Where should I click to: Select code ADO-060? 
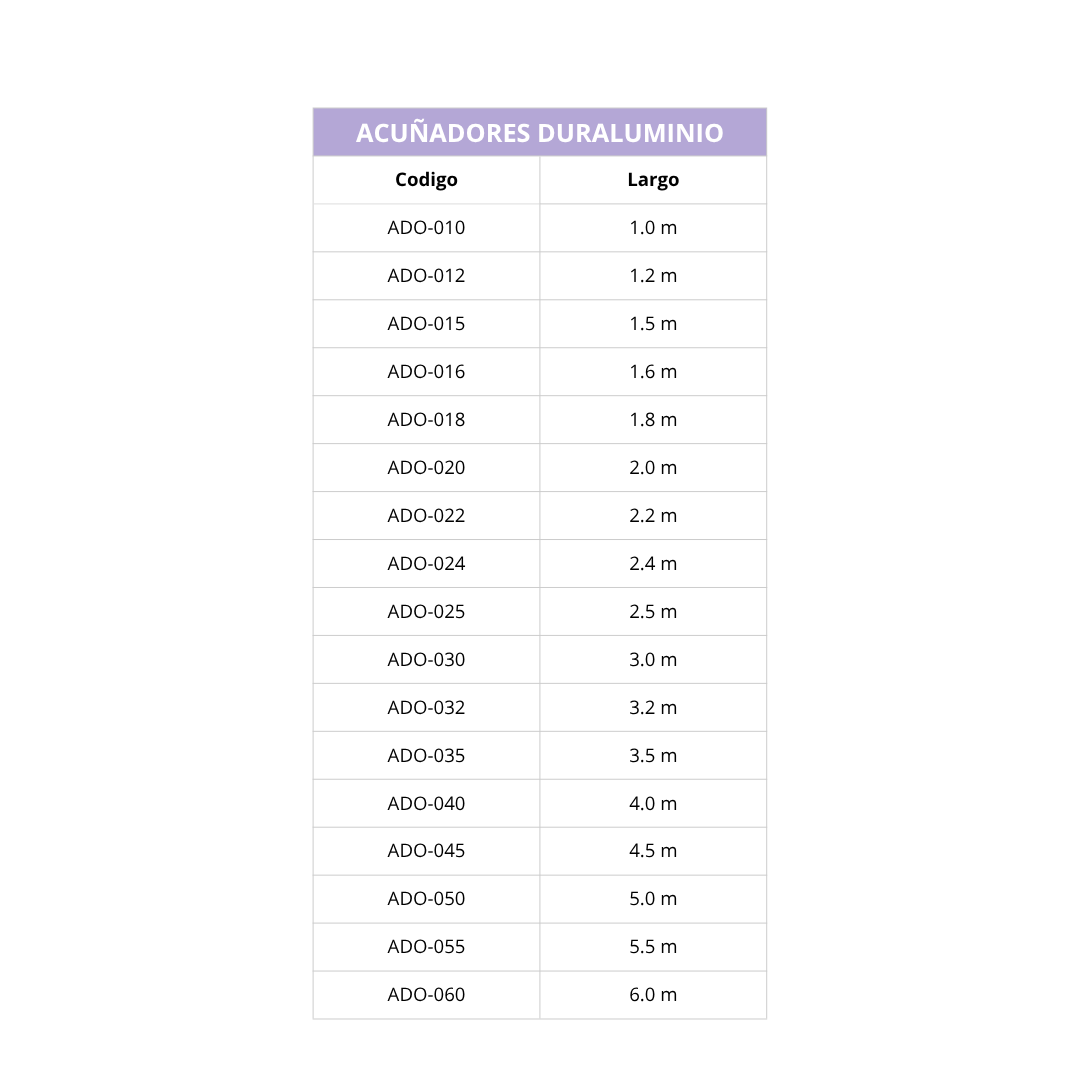coord(426,995)
